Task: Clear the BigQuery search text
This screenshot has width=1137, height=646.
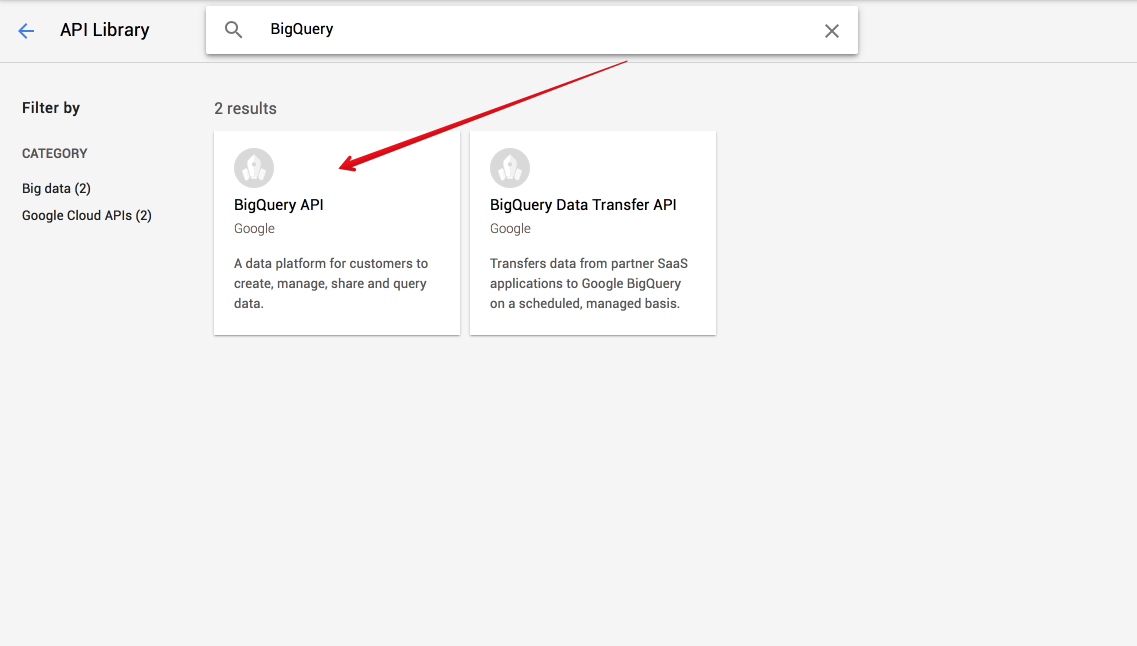Action: [x=832, y=30]
